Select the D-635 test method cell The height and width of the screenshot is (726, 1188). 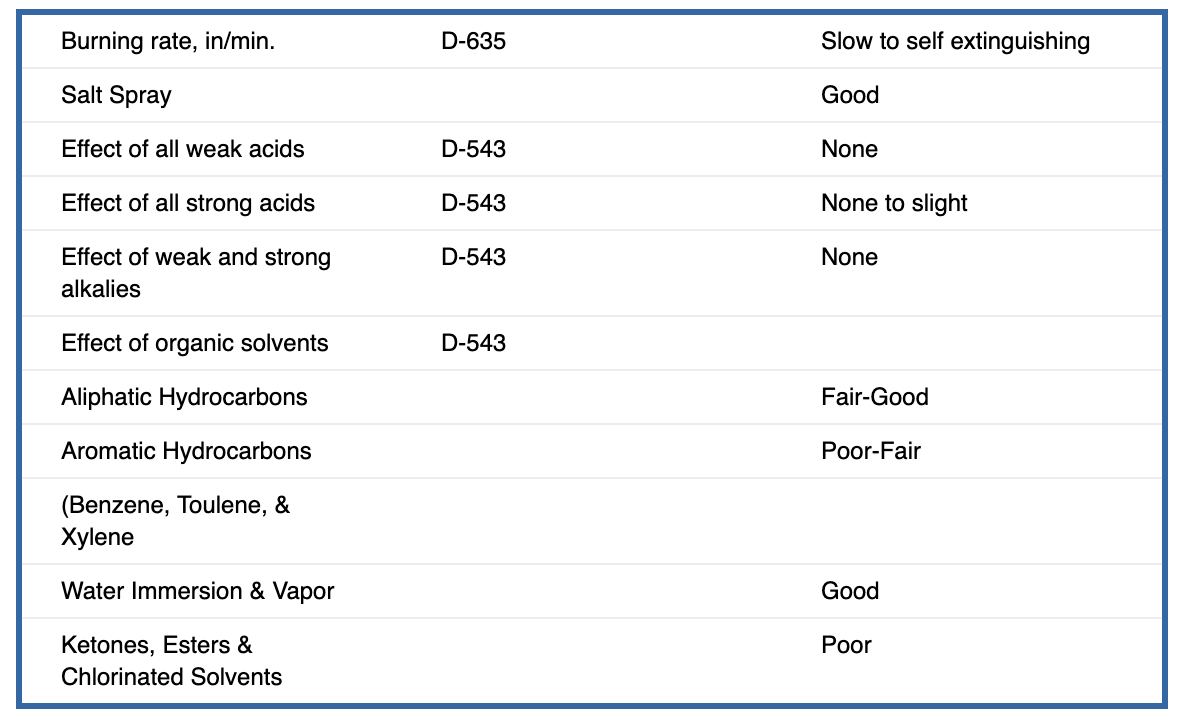click(473, 41)
